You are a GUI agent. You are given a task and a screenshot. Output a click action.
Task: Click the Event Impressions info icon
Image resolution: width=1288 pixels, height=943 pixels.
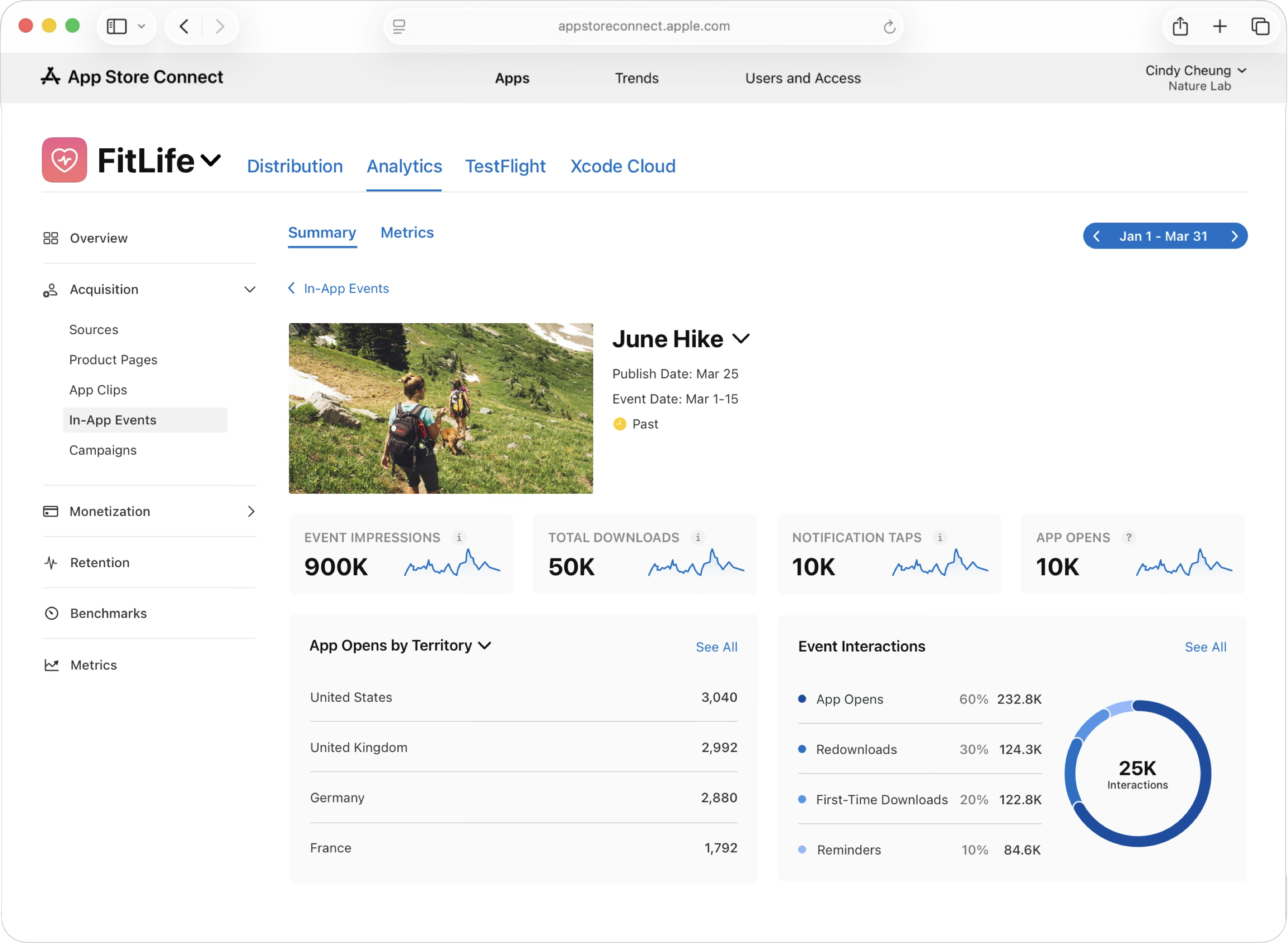(459, 537)
